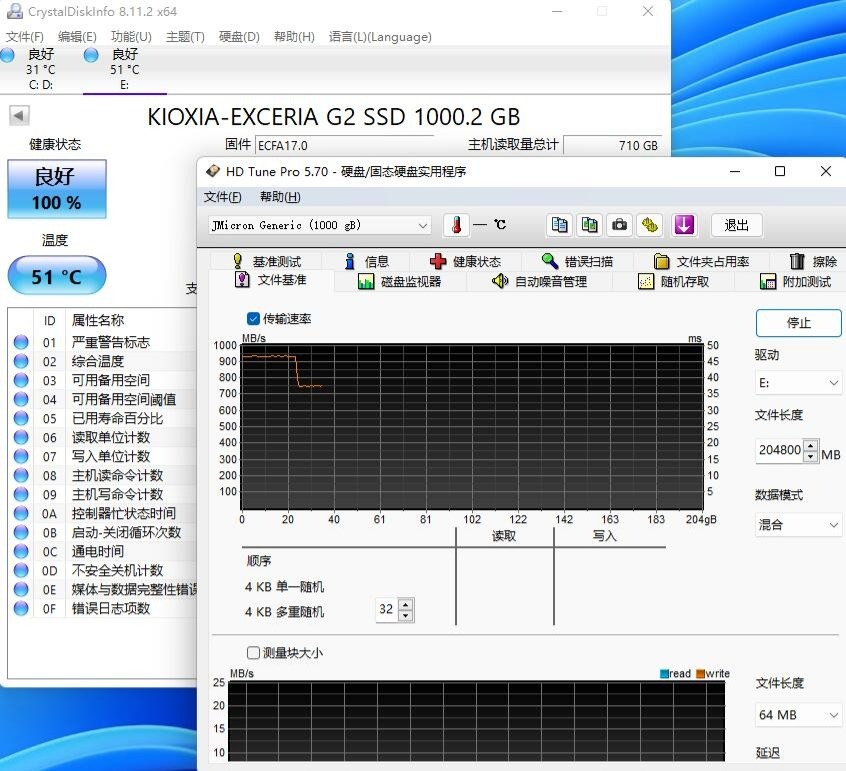846x771 pixels.
Task: Click the host reads field 710 GB
Action: pyautogui.click(x=612, y=145)
